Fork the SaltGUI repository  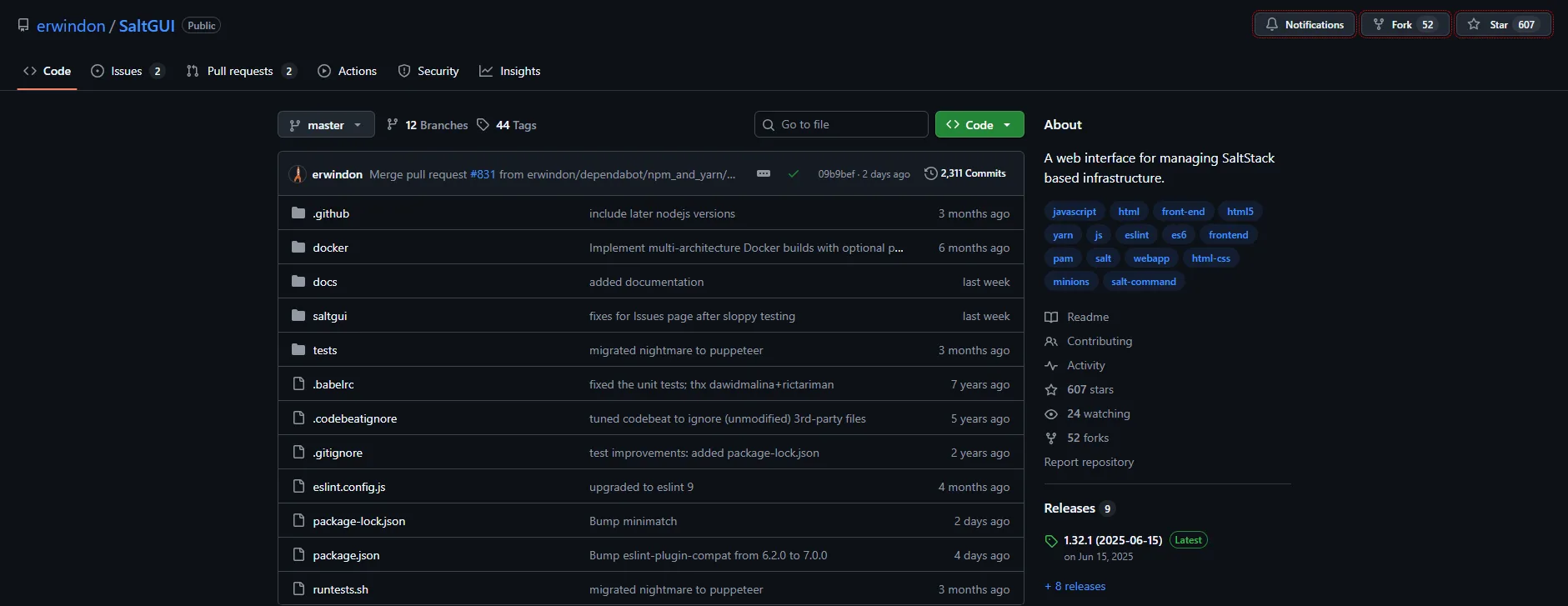1405,25
